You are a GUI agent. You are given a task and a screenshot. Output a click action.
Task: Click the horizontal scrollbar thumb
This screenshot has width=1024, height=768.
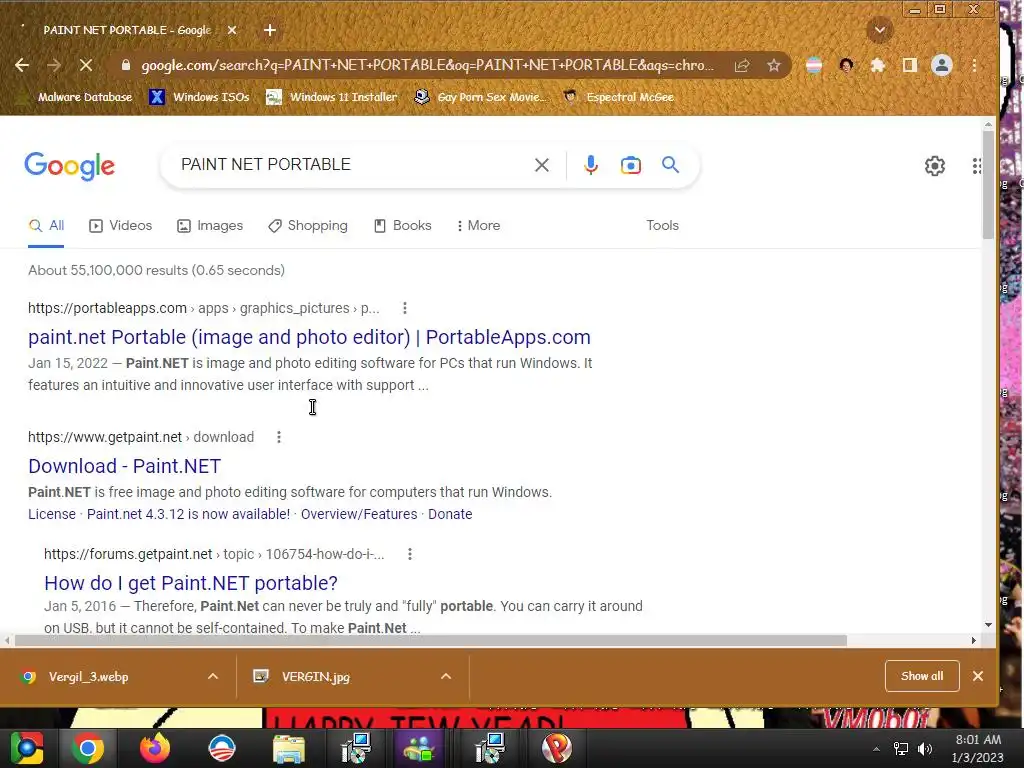click(431, 641)
